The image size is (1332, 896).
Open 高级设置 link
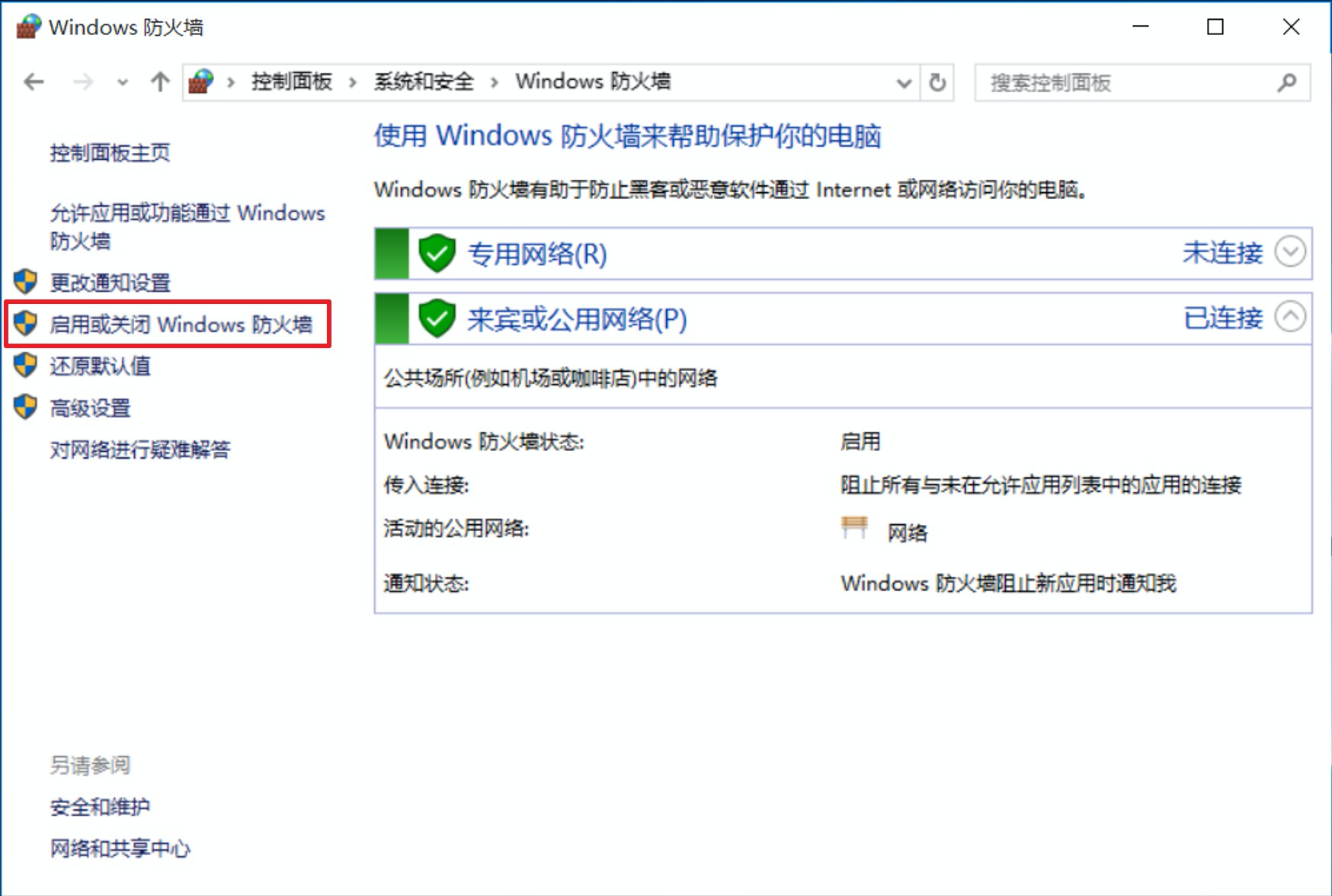91,408
